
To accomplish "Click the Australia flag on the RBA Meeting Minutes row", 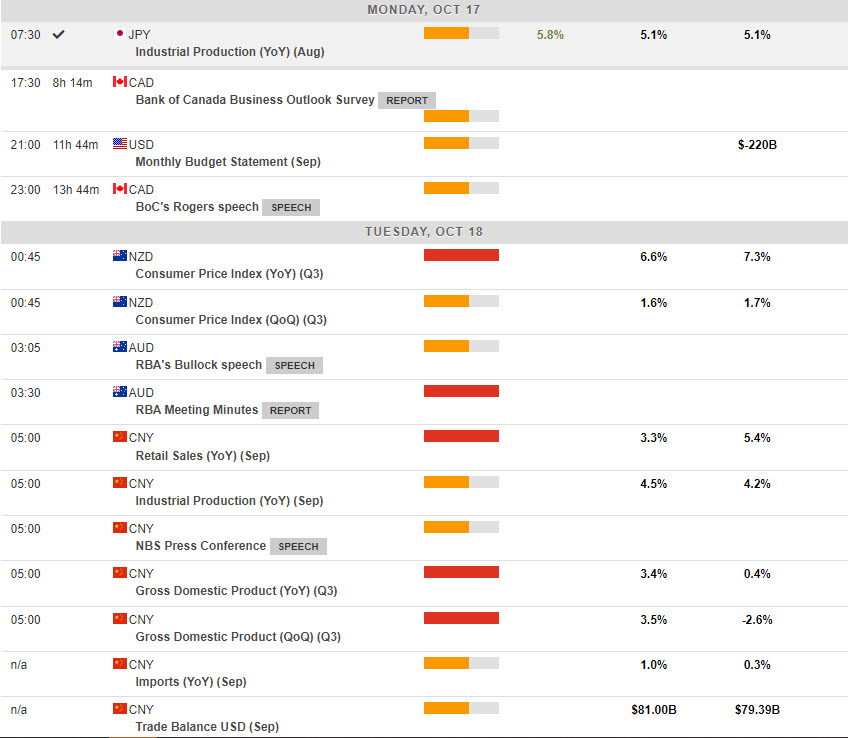I will (x=120, y=392).
